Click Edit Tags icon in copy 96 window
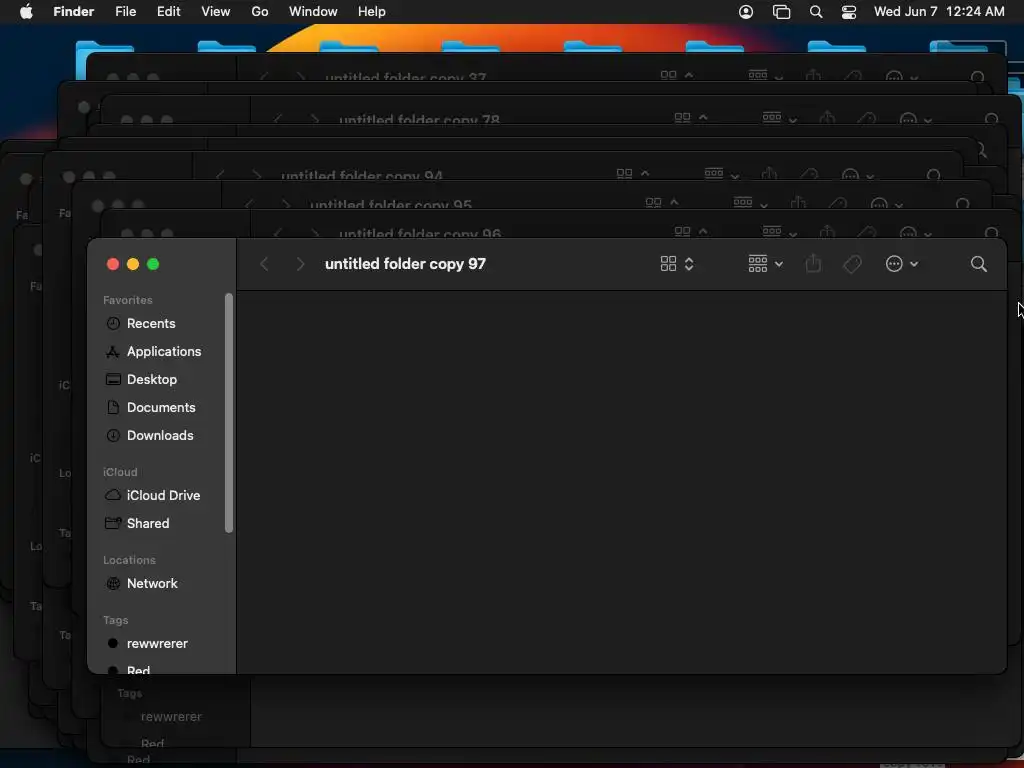The height and width of the screenshot is (768, 1024). (x=867, y=232)
